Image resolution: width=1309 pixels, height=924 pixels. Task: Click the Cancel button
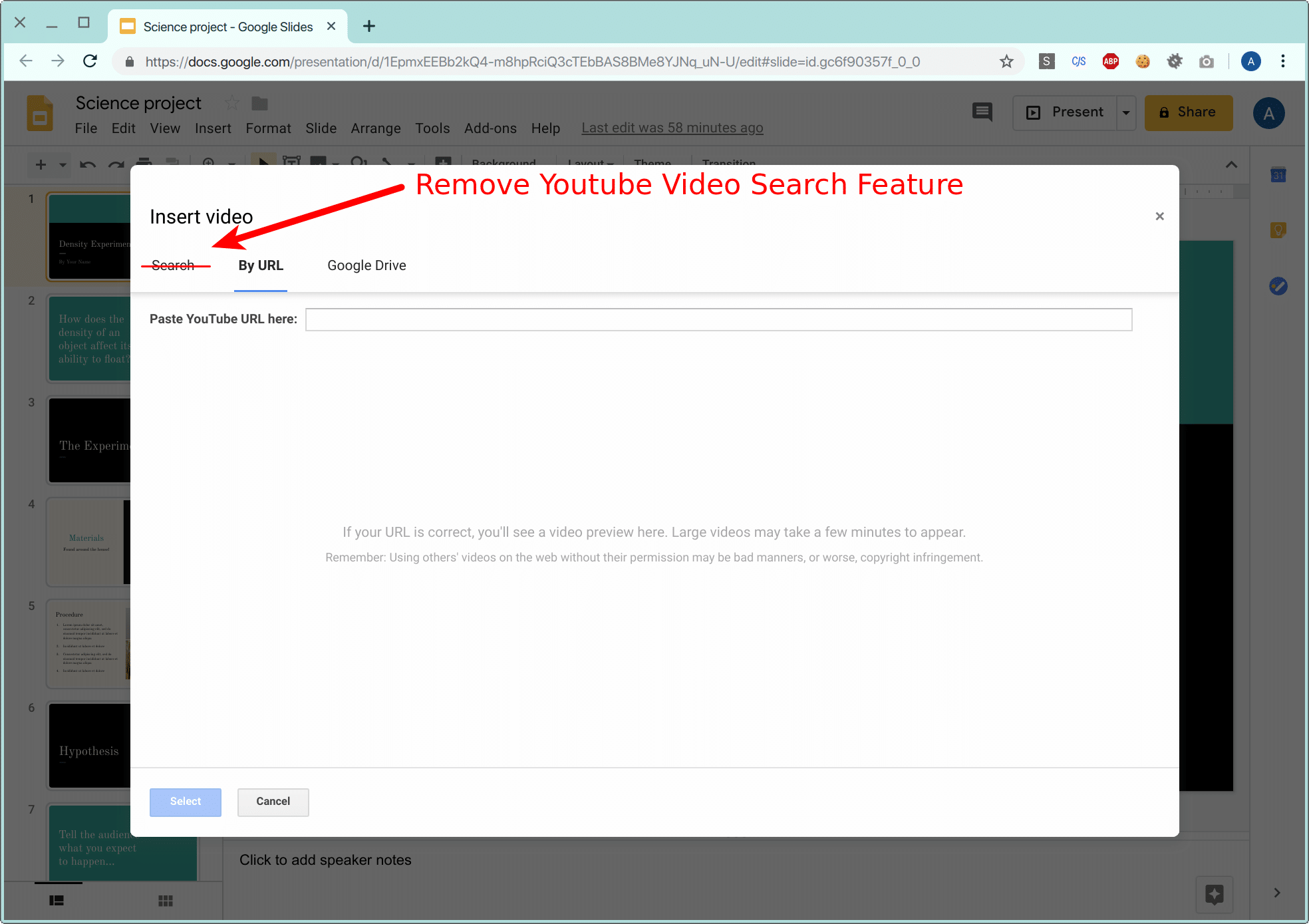point(273,802)
